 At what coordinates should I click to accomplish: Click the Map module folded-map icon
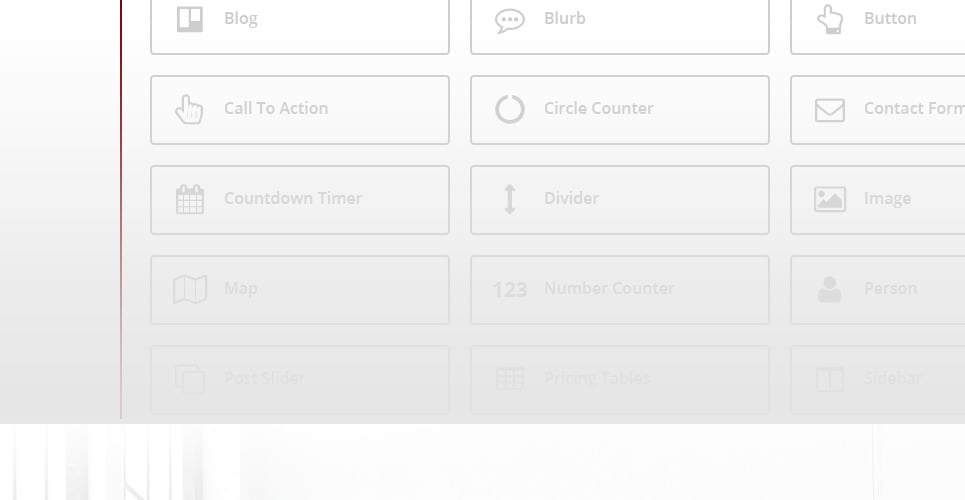tap(190, 289)
